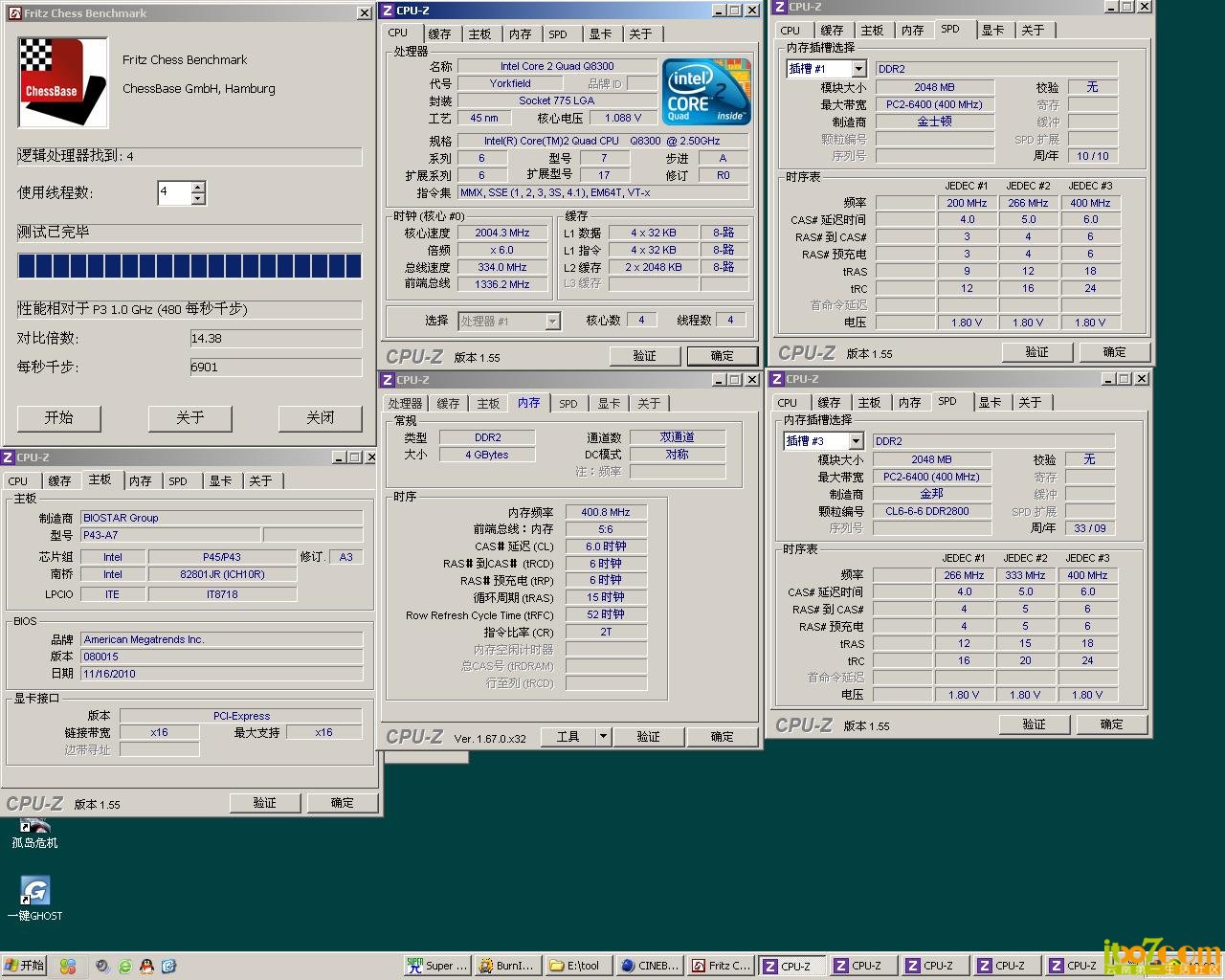
Task: Click the core speed '2004.3 MHz' value
Action: click(x=502, y=233)
